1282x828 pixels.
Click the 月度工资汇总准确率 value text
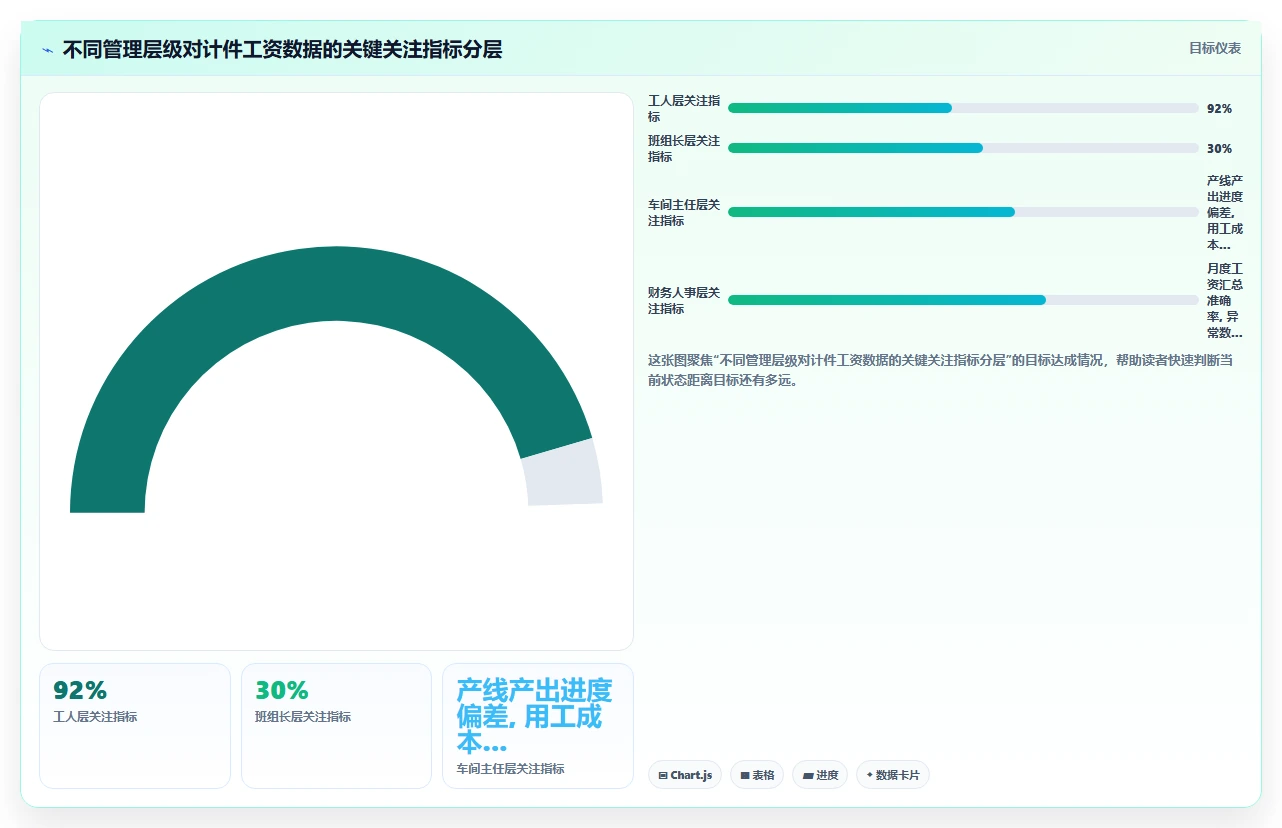tap(1225, 301)
